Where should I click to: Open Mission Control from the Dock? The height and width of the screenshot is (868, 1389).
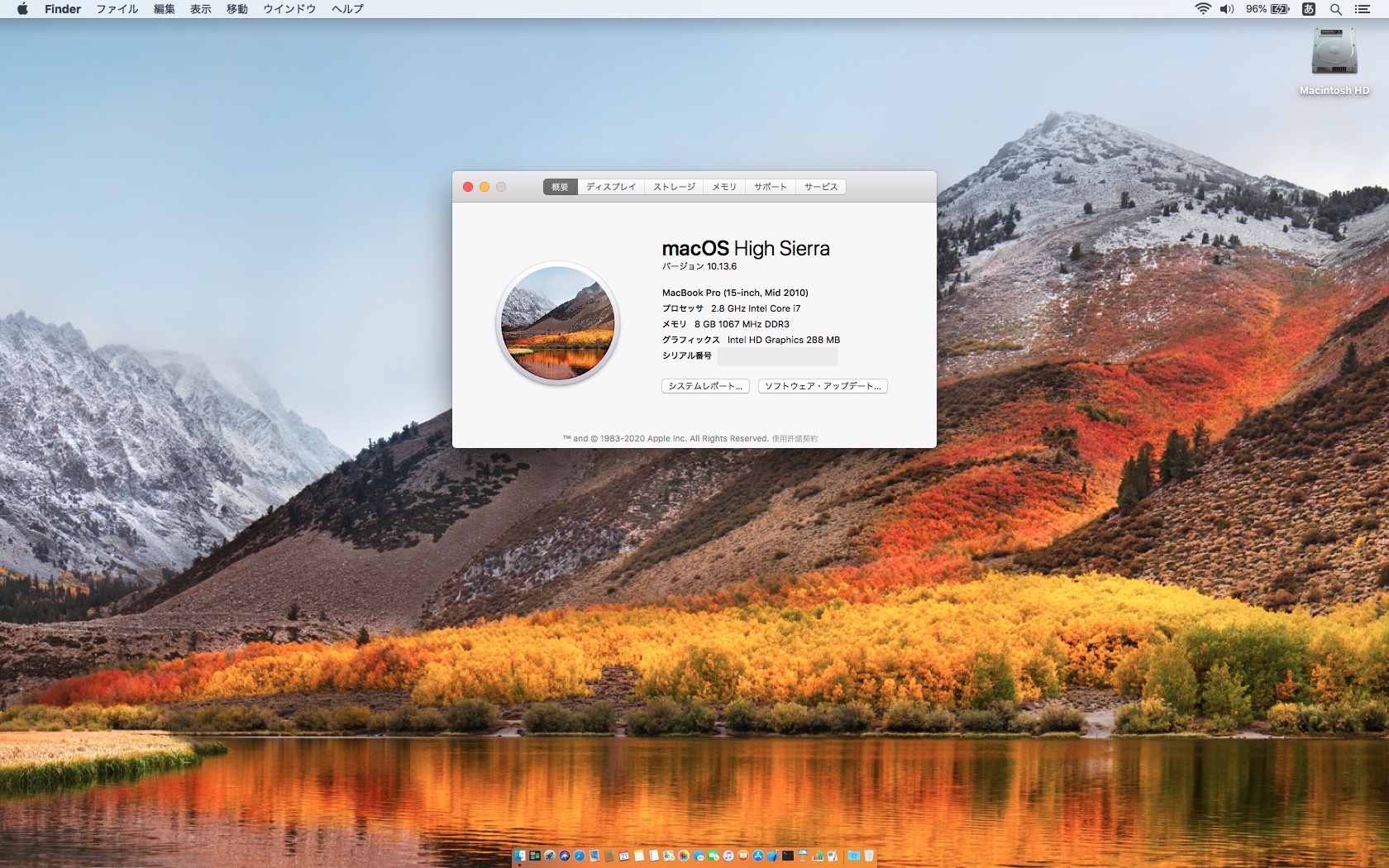click(x=535, y=856)
